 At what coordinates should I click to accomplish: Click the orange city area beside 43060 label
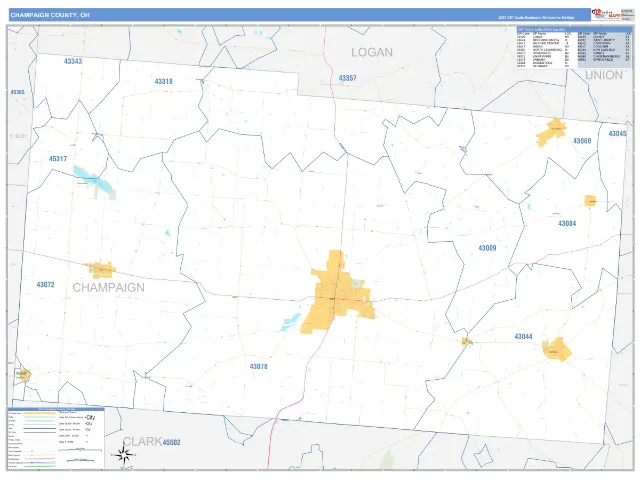552,132
